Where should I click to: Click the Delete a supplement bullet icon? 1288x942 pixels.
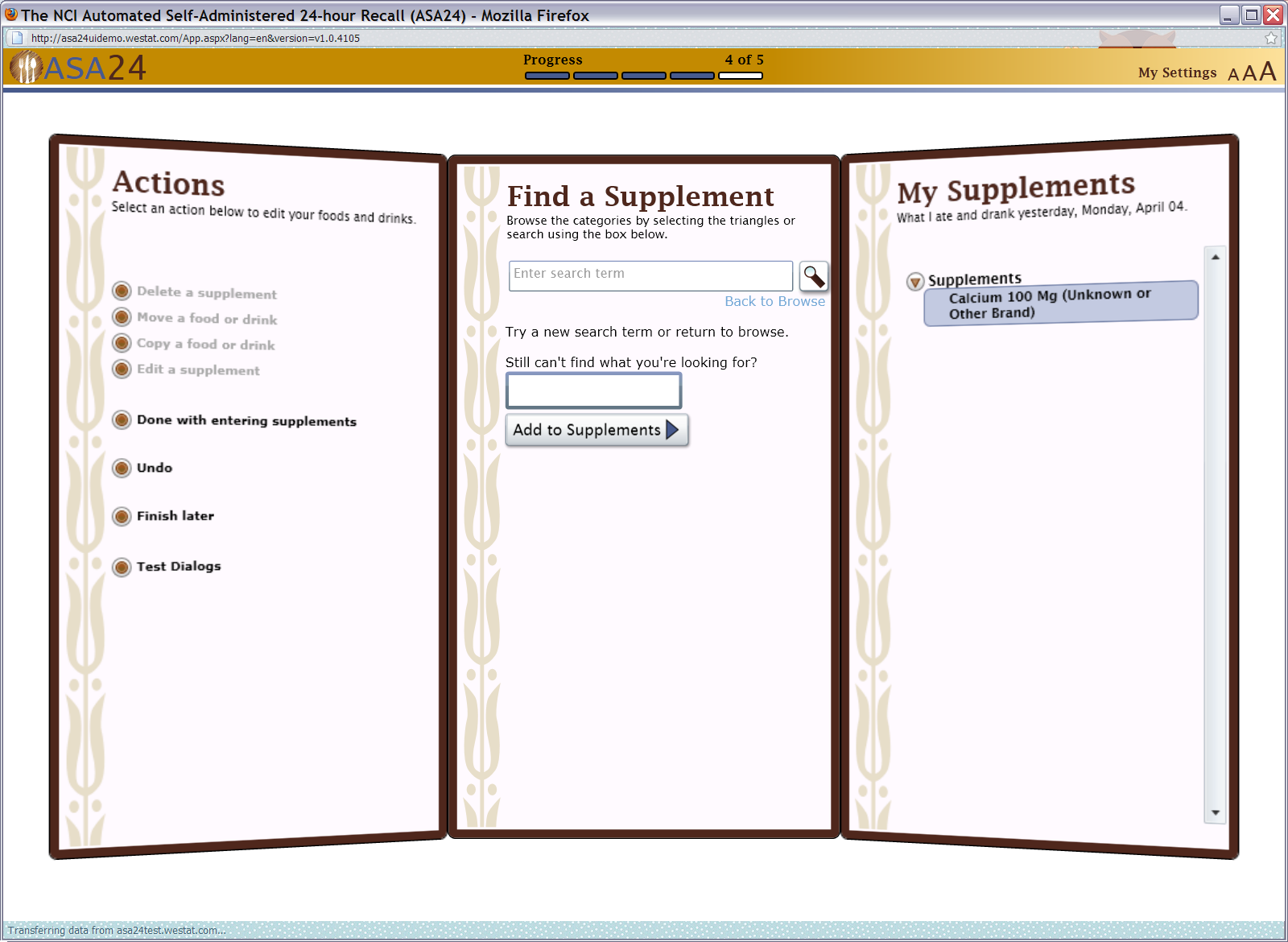pyautogui.click(x=122, y=291)
